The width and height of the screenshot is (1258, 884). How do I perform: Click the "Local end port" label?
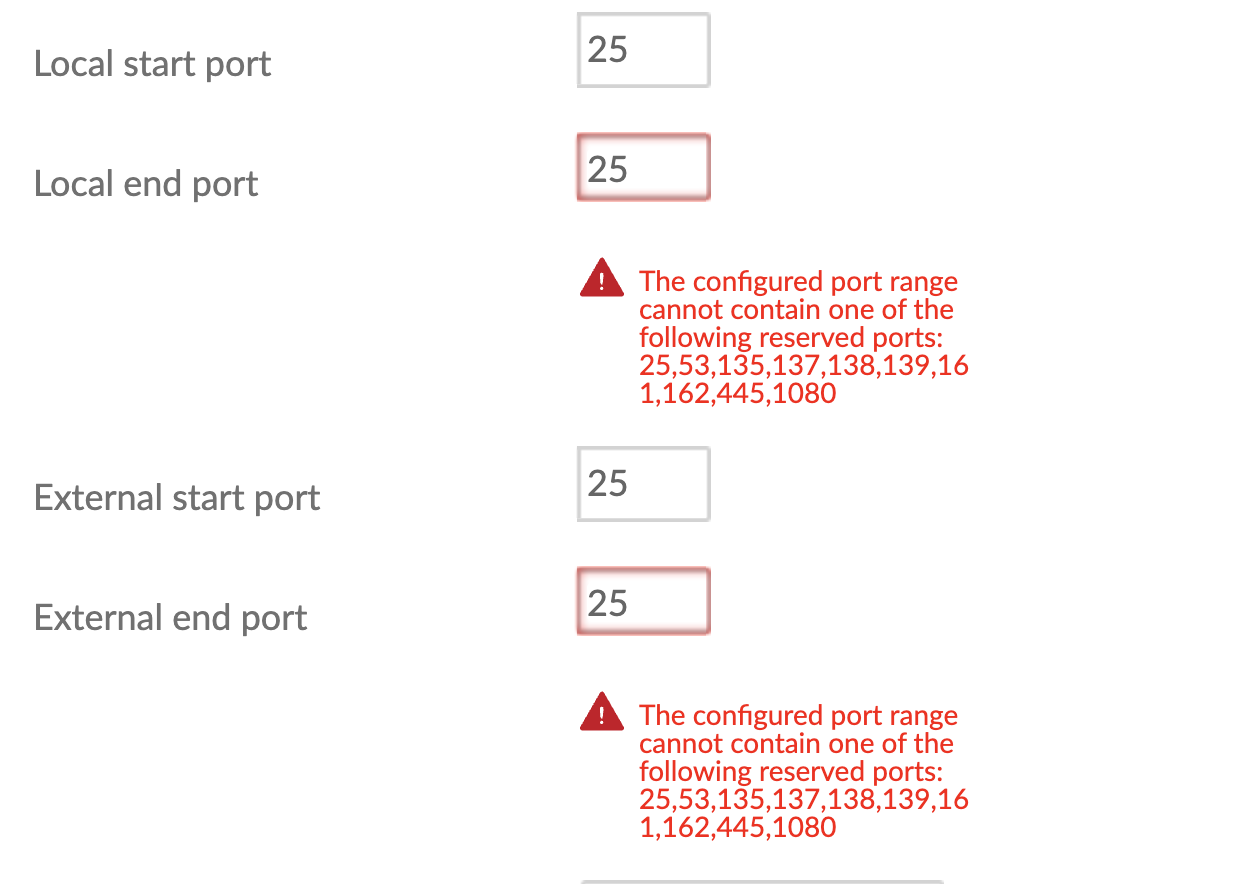tap(146, 184)
